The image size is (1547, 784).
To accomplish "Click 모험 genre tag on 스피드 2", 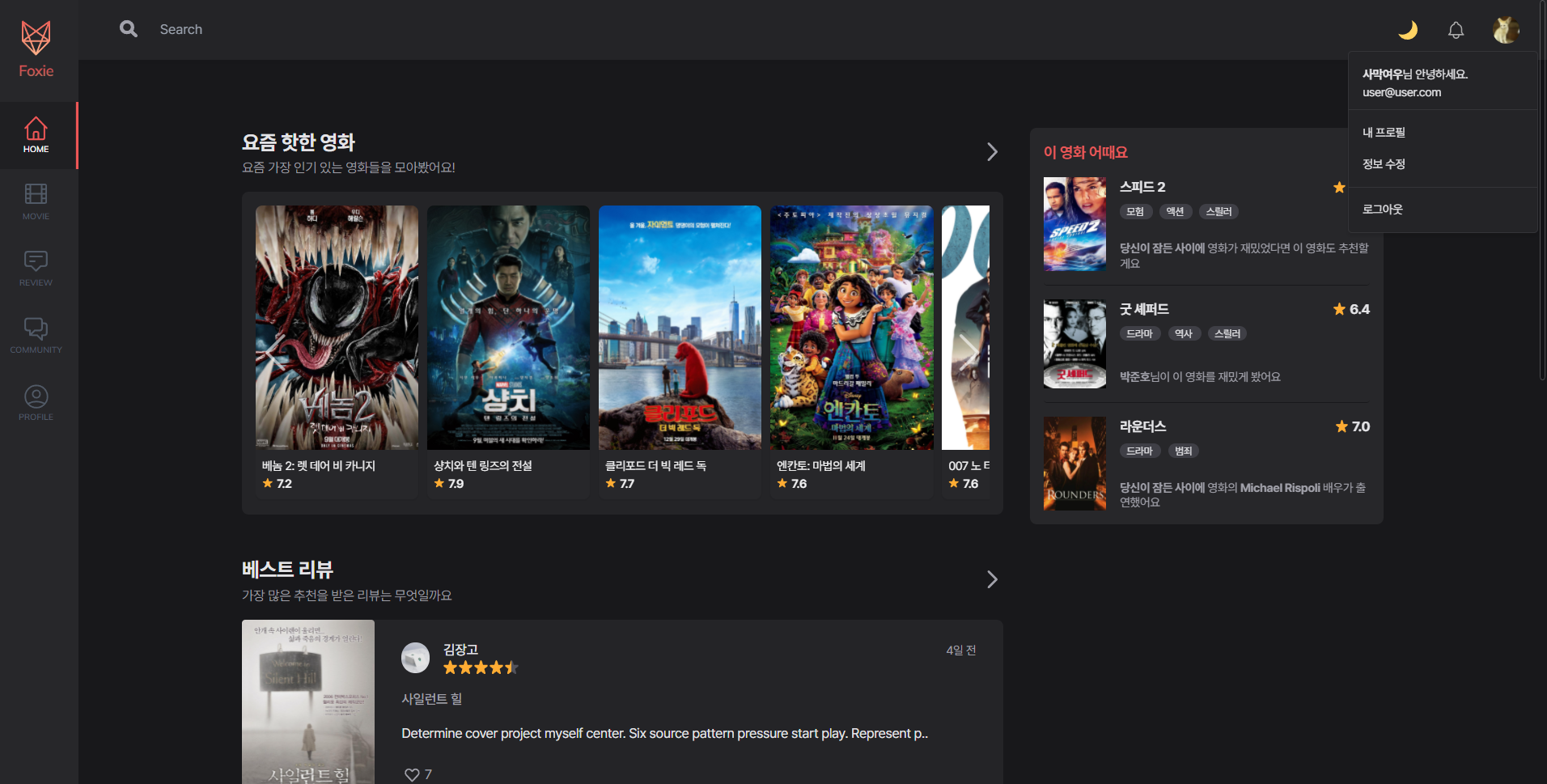I will pyautogui.click(x=1135, y=212).
